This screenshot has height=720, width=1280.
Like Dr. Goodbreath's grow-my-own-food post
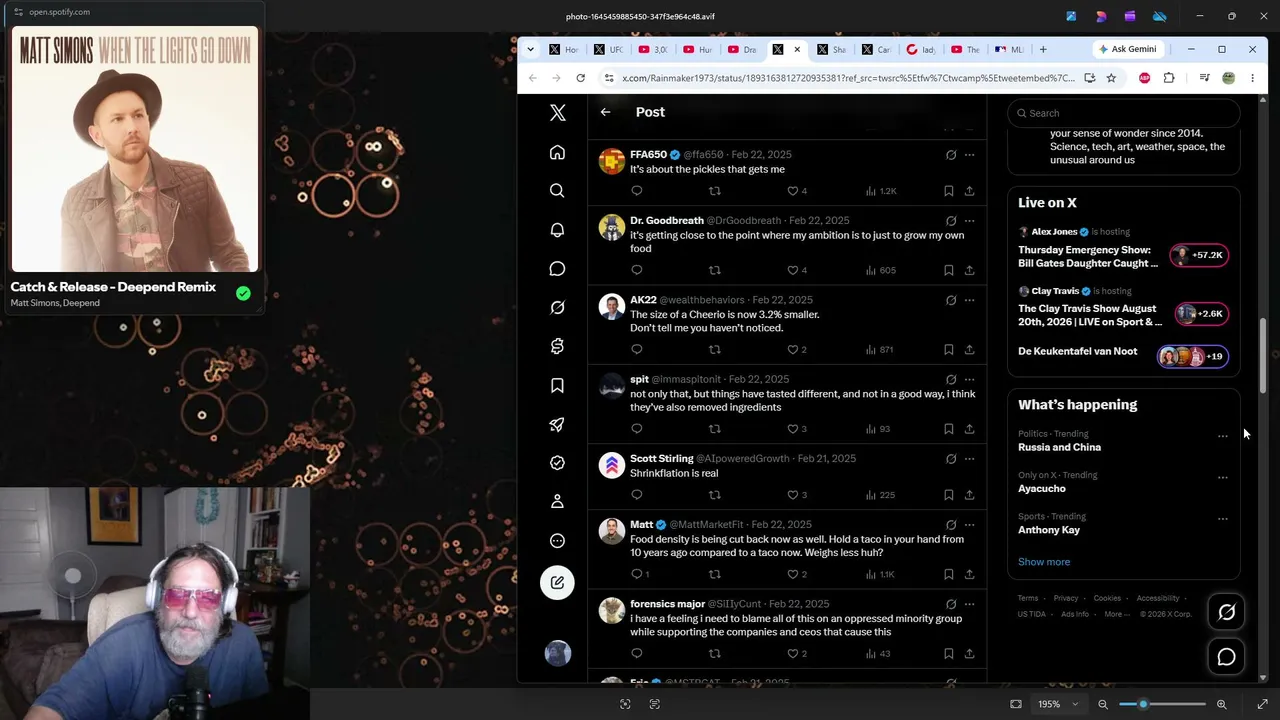[797, 270]
